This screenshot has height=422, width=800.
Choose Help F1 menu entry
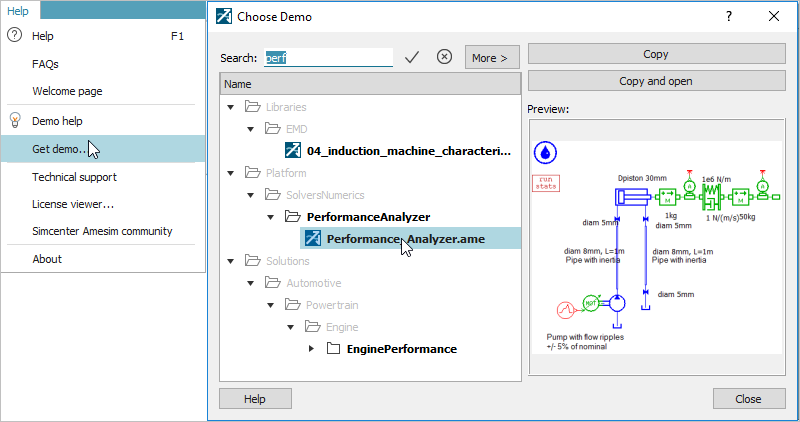click(103, 36)
